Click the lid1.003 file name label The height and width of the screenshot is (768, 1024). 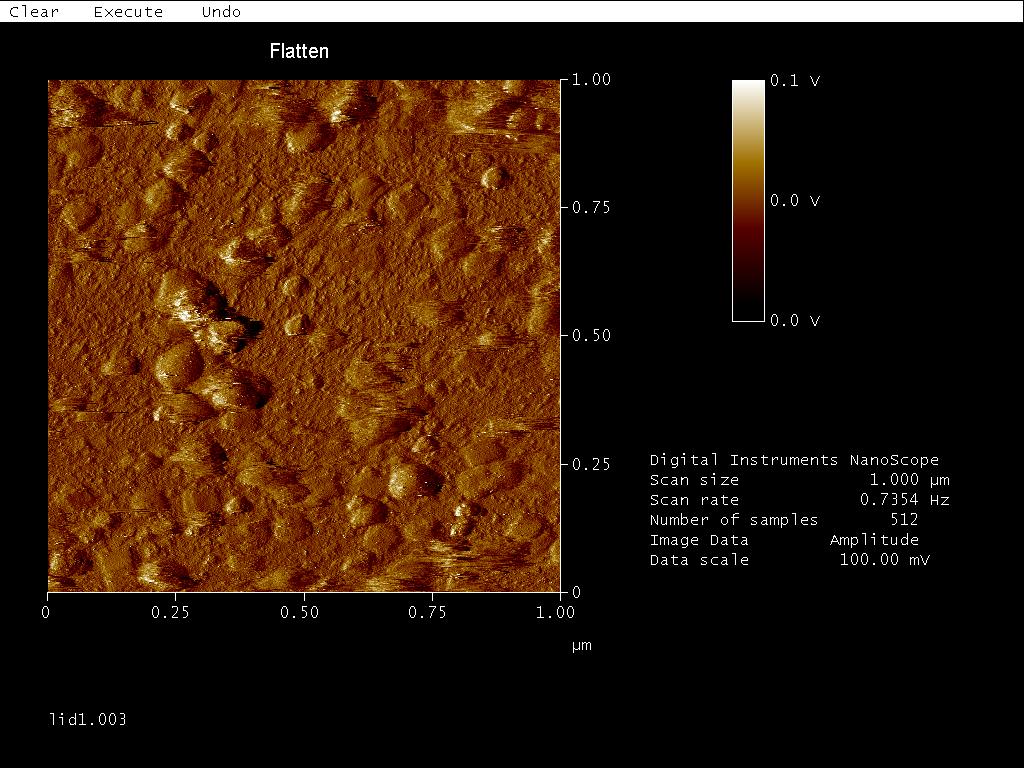[x=88, y=719]
